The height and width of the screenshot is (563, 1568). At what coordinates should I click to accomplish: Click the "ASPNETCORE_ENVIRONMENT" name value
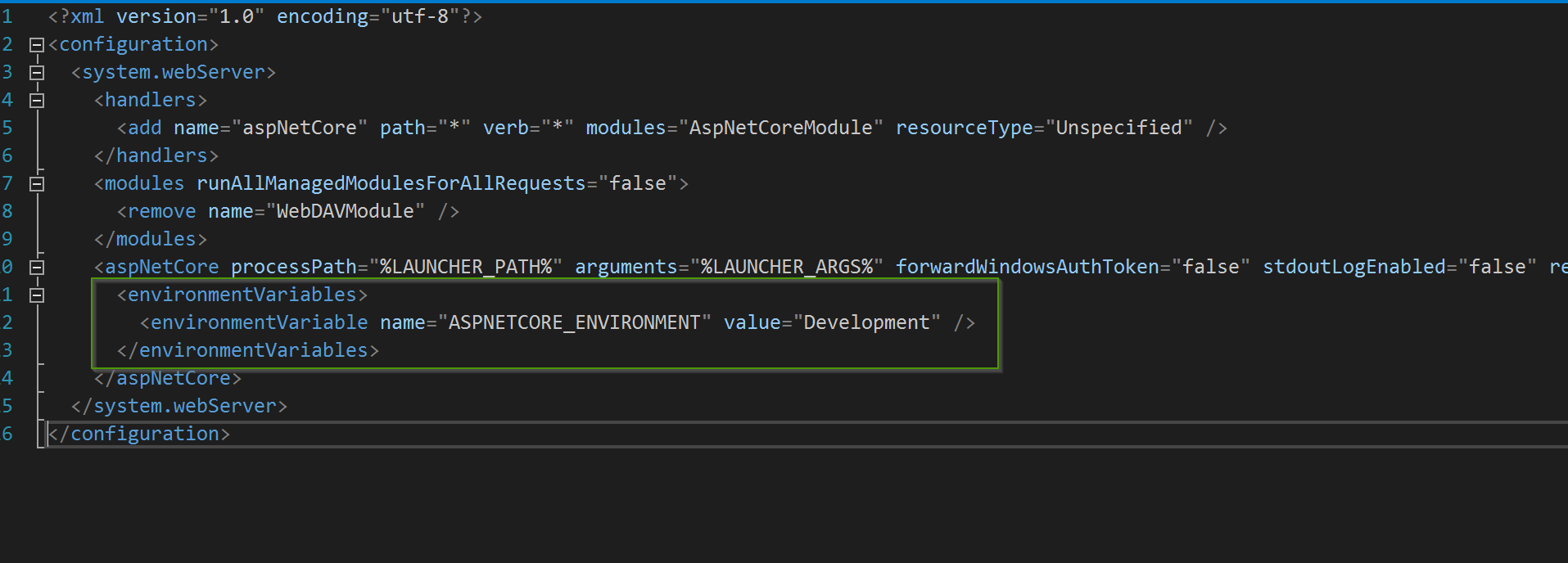575,322
